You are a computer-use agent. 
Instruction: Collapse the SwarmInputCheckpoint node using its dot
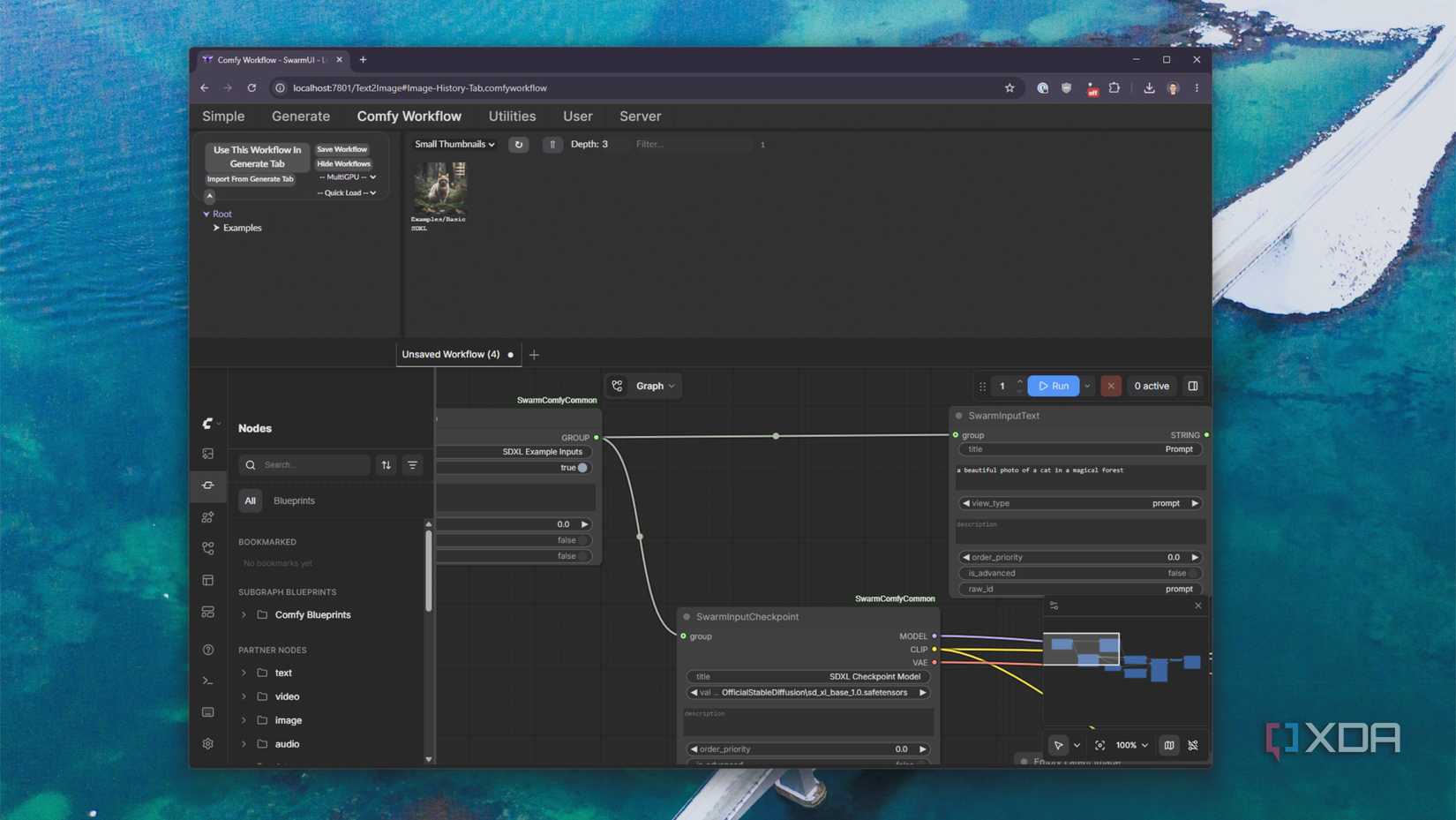pyautogui.click(x=687, y=617)
